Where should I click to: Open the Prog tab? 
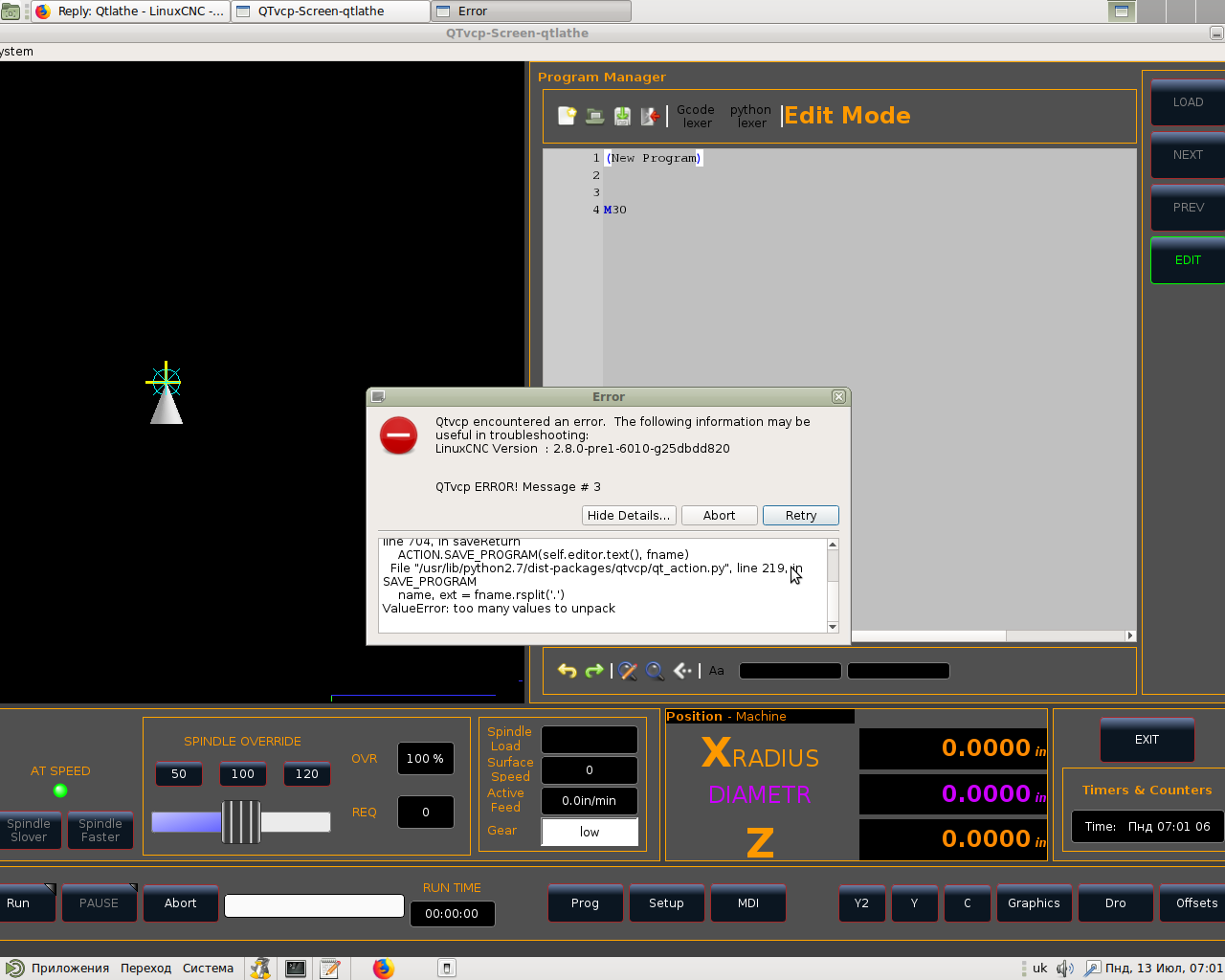pos(586,903)
